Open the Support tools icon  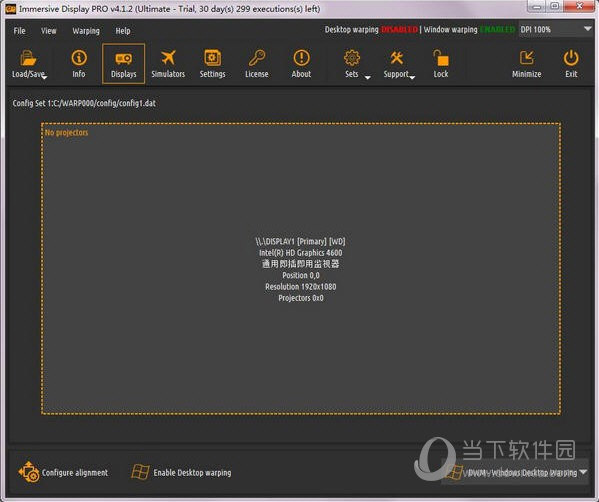(x=397, y=58)
